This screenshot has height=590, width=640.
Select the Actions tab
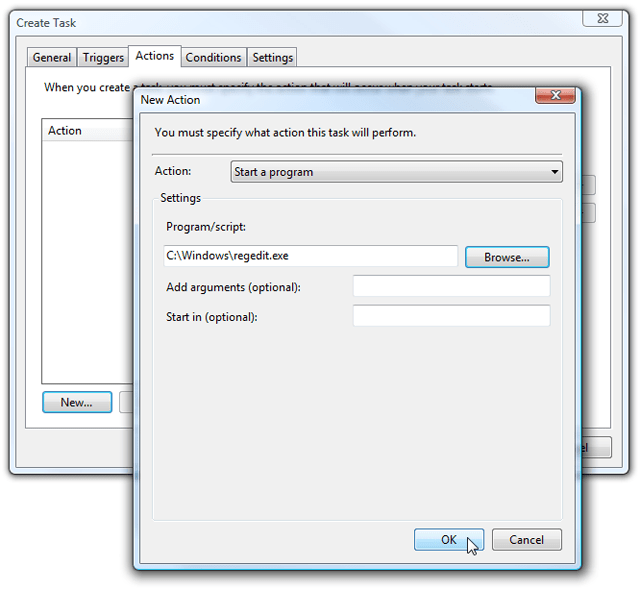coord(155,56)
